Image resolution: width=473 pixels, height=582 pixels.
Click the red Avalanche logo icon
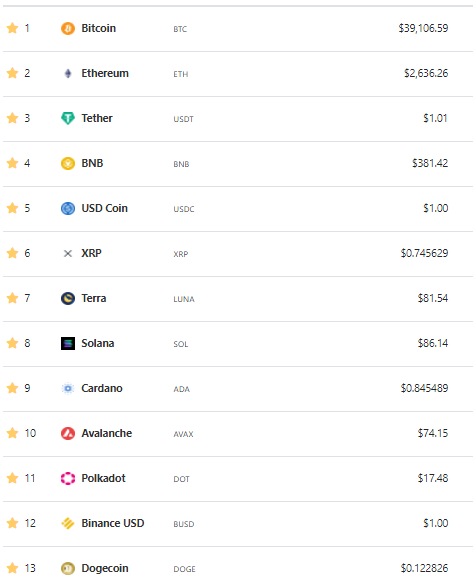click(68, 433)
